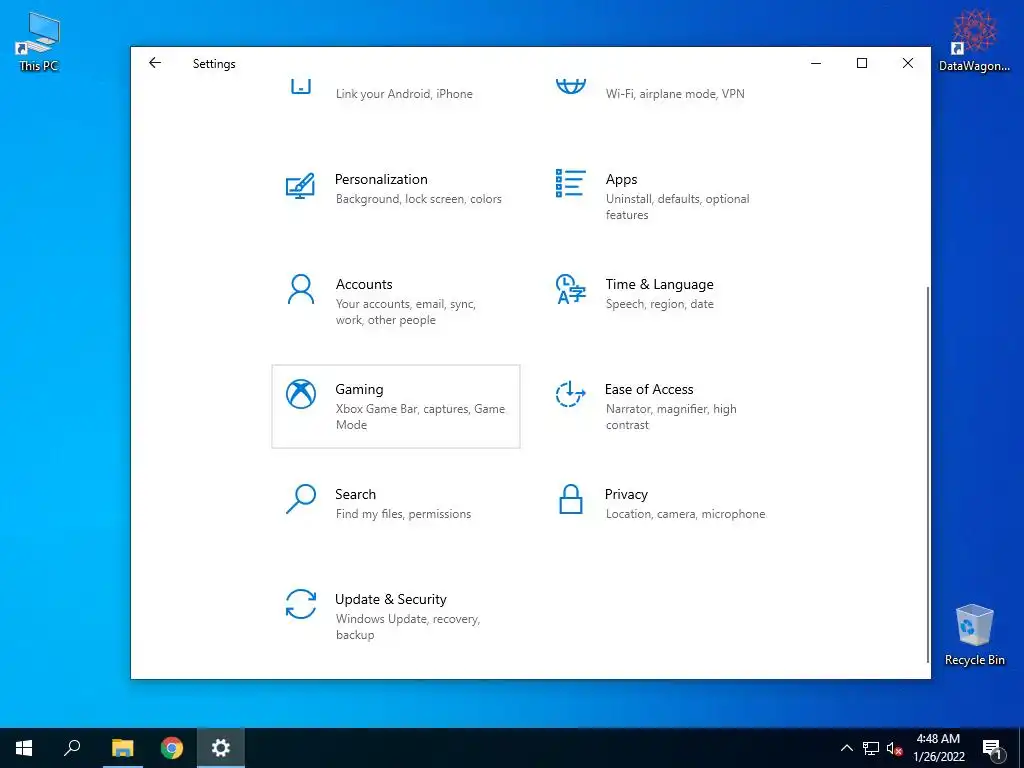This screenshot has width=1024, height=768.
Task: Click the Time & Language icon
Action: pos(570,289)
